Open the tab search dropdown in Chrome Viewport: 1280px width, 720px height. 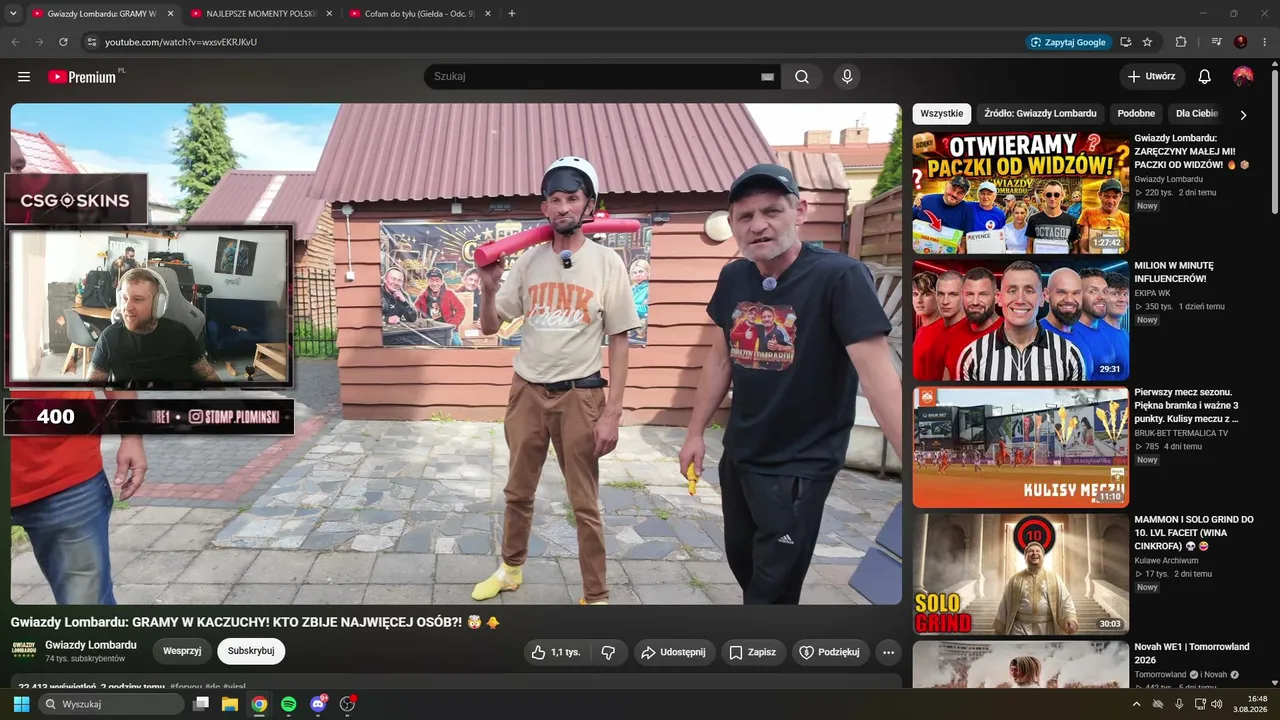pyautogui.click(x=13, y=14)
